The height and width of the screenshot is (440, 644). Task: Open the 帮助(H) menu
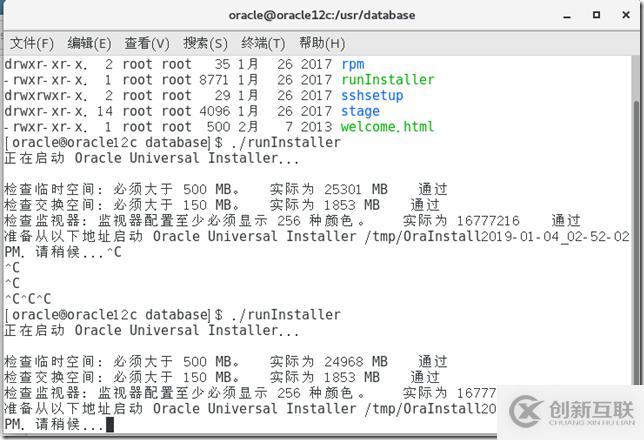[x=322, y=43]
